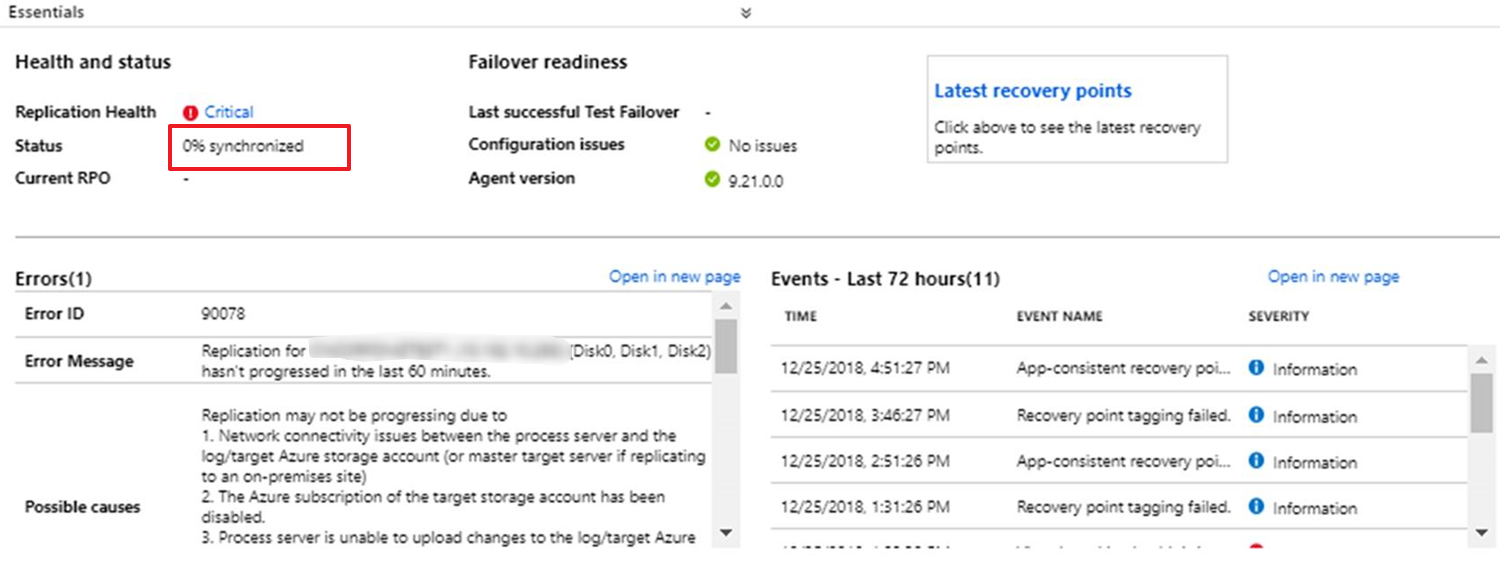Open Events list in new page

(x=1333, y=277)
